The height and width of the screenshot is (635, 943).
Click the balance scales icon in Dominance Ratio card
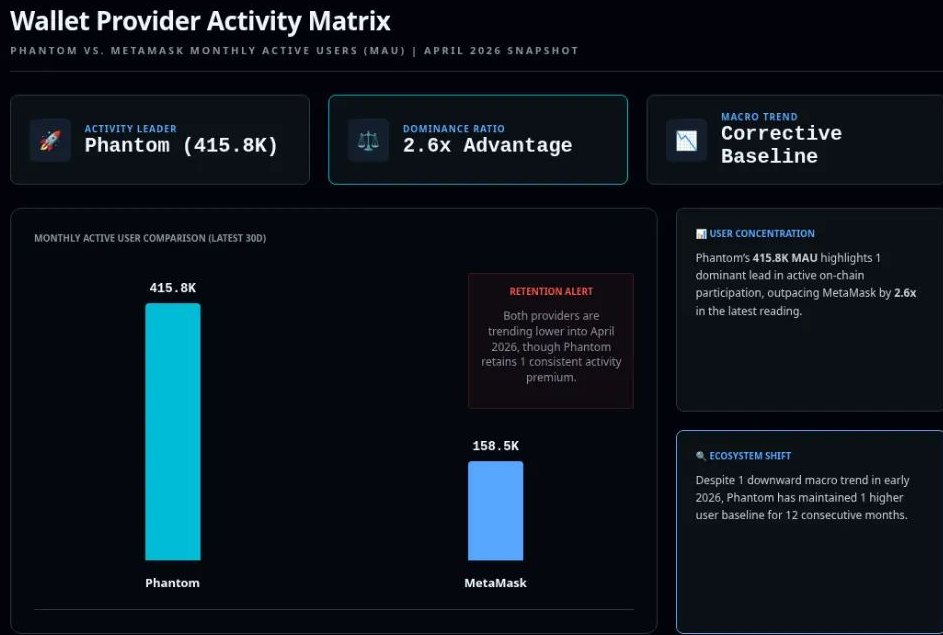click(x=369, y=140)
